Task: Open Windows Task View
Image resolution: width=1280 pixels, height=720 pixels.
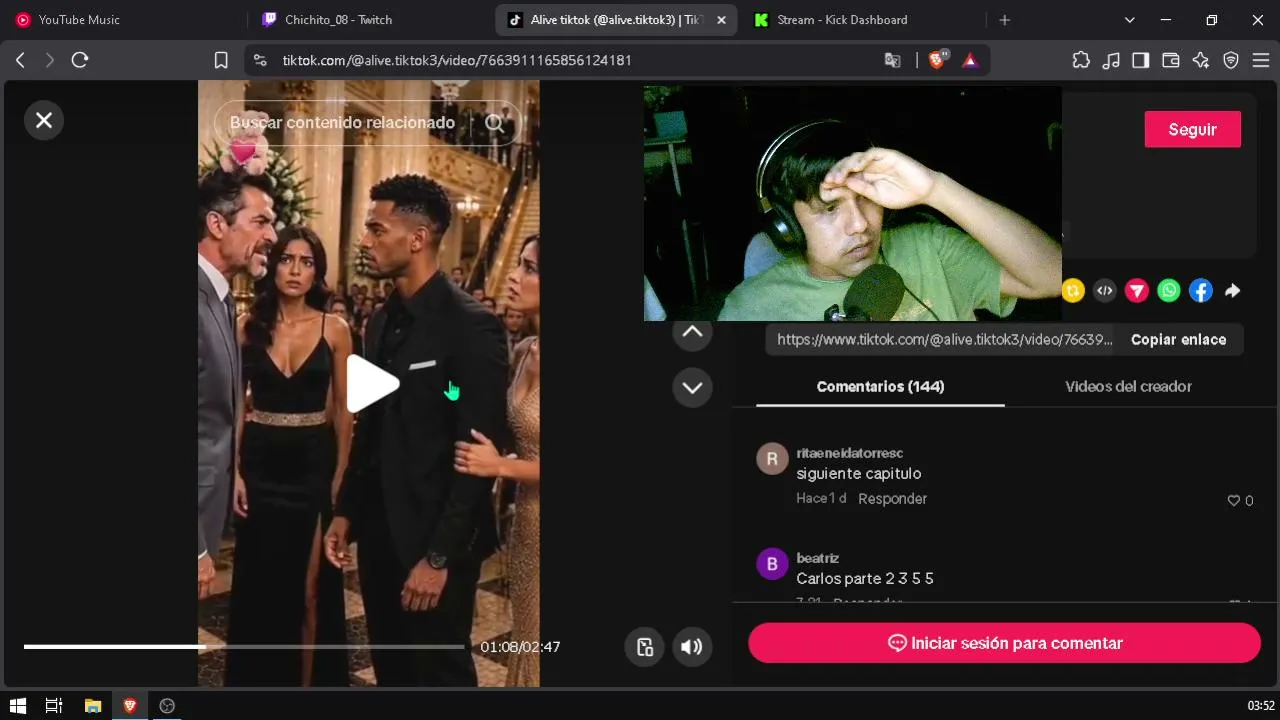Action: coord(54,705)
